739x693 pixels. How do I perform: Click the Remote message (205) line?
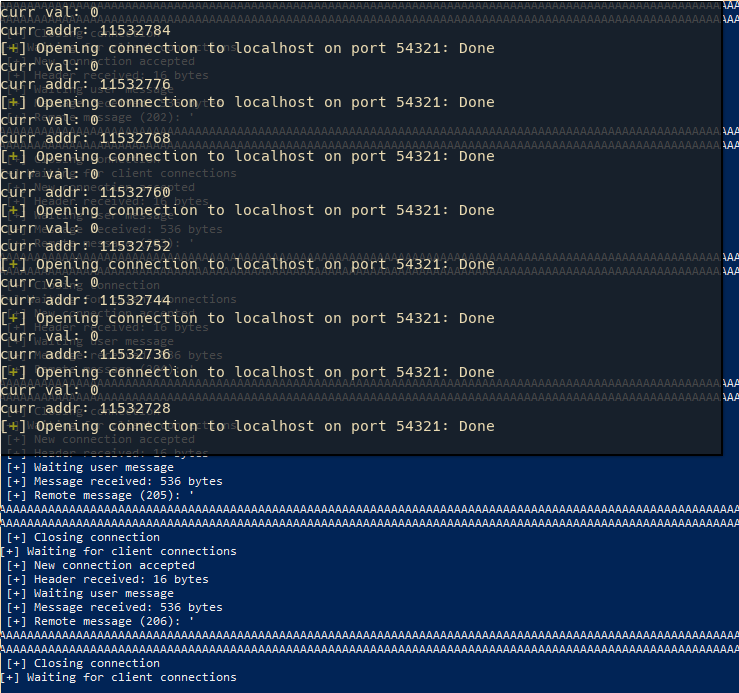click(x=100, y=495)
